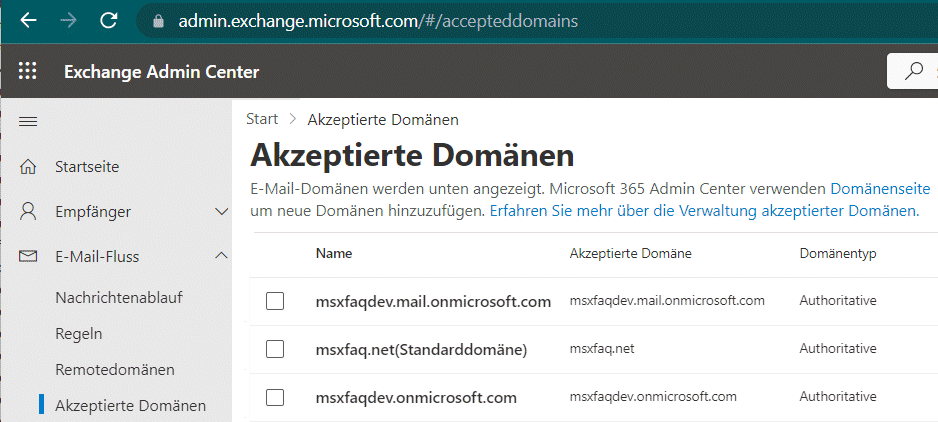Open the Regeln navigation item

(78, 333)
